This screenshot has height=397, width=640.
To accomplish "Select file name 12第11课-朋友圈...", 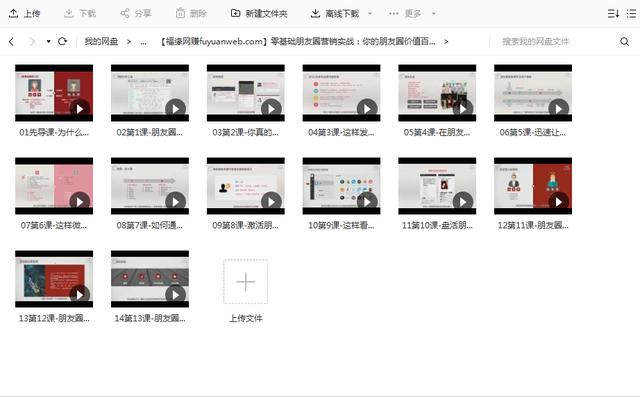I will [533, 225].
